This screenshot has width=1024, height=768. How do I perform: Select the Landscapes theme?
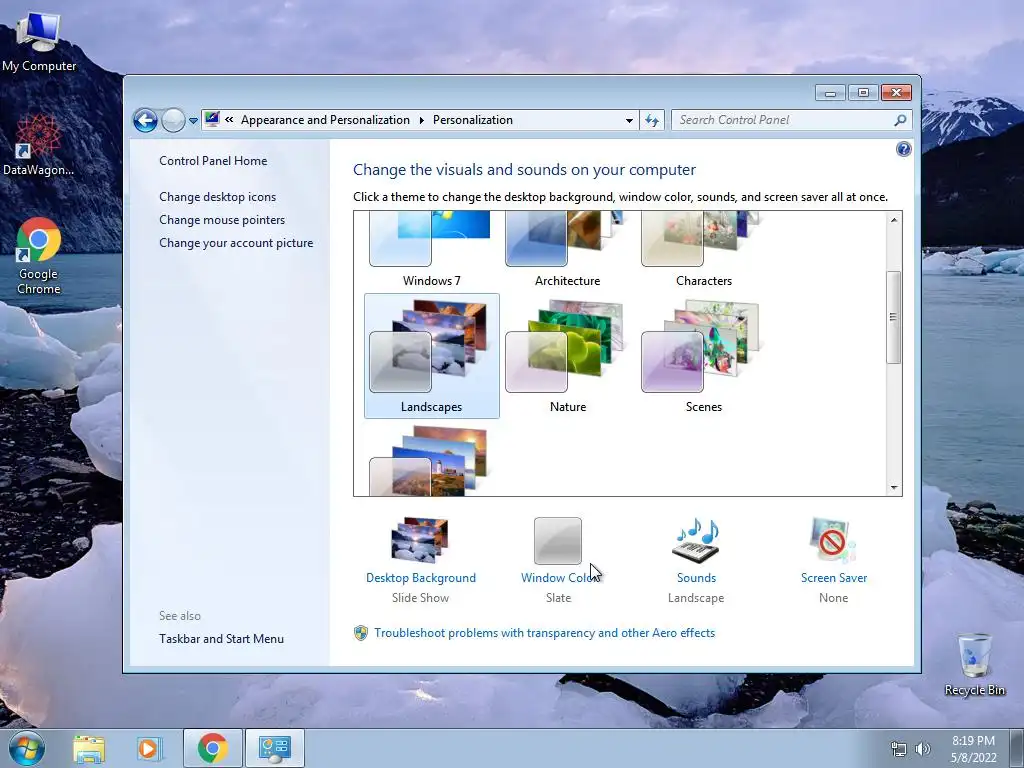(432, 356)
